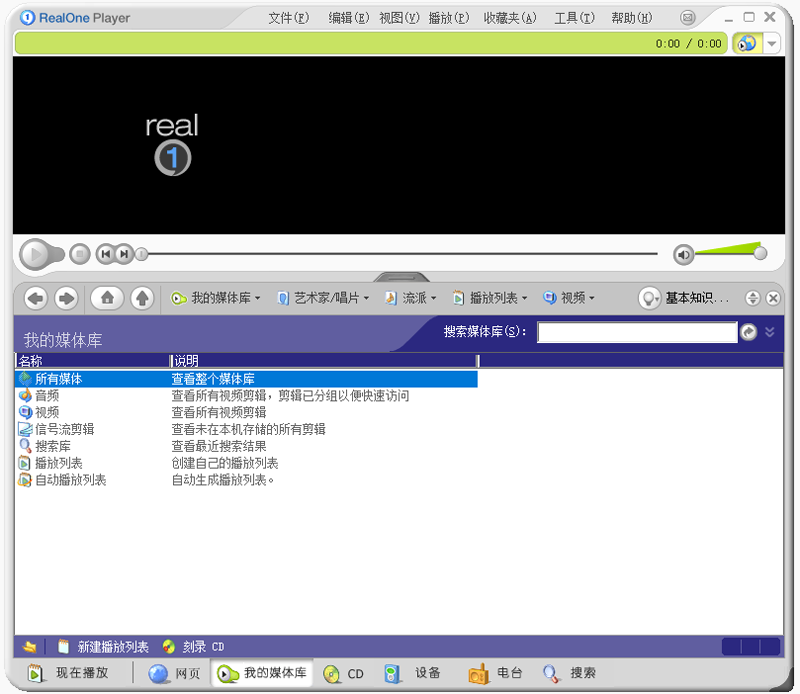Click the 刻录 CD button

194,647
